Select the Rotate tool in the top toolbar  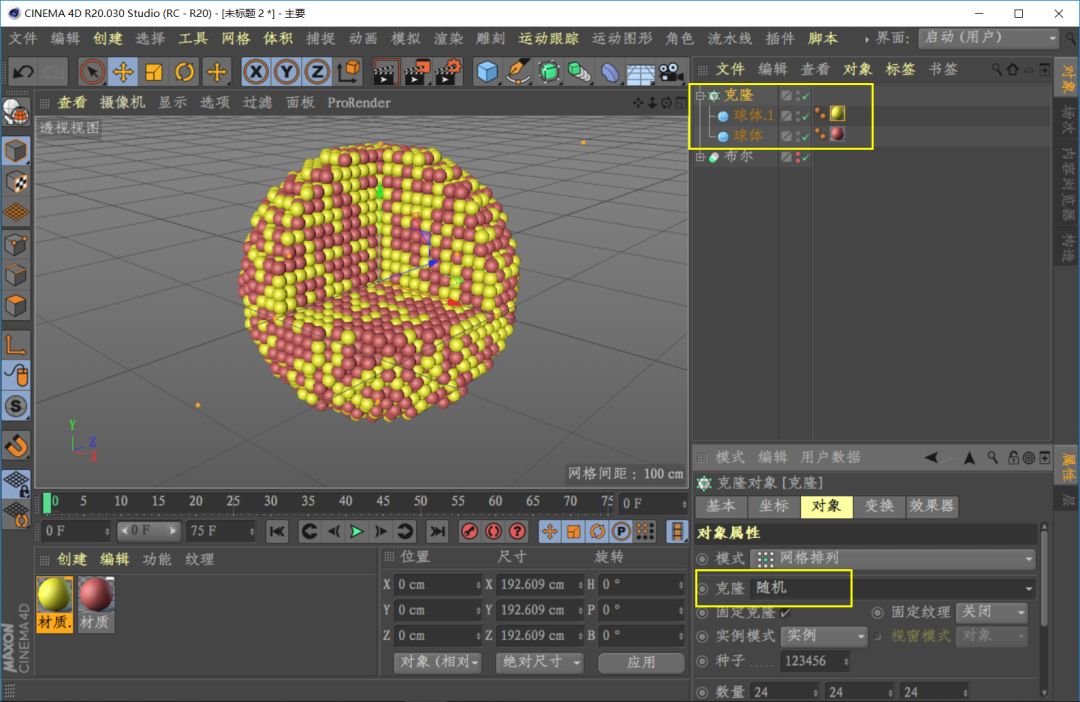[x=185, y=72]
